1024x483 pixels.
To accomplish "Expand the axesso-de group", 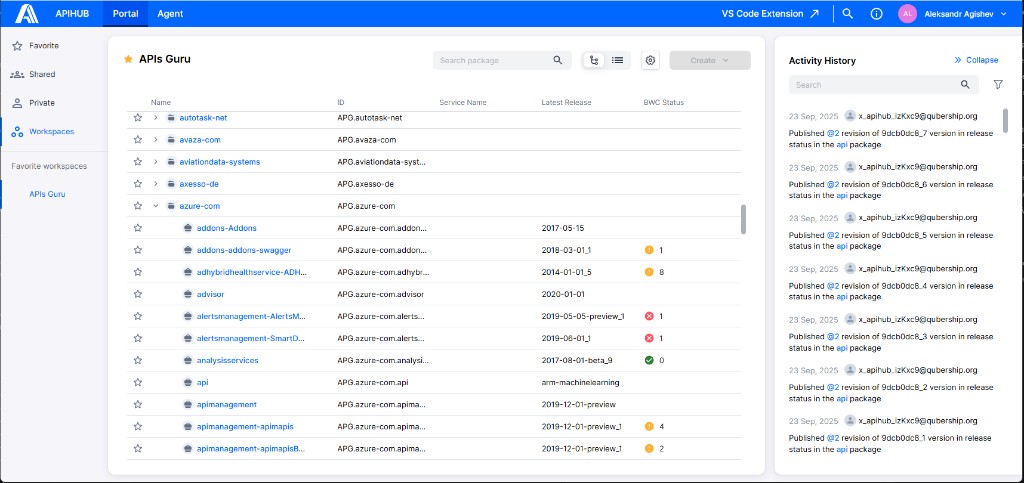I will [155, 183].
